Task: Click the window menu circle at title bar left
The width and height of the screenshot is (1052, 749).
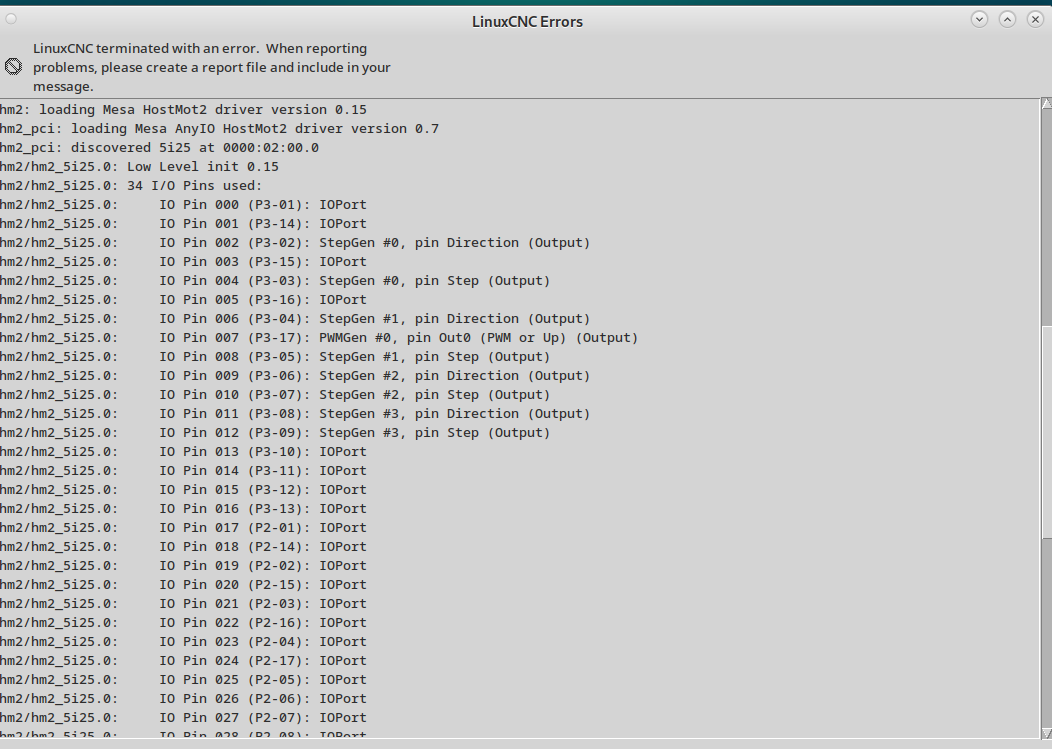Action: (x=11, y=19)
